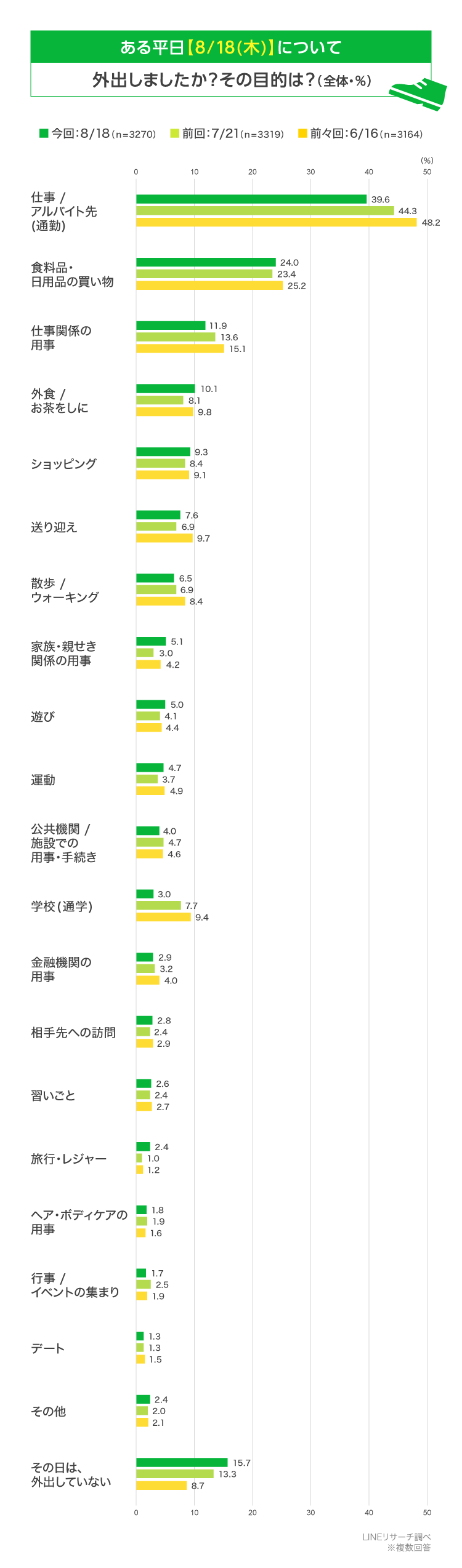This screenshot has height=1568, width=462.
Task: Select the 仕事関係の用事 category label
Action: pyautogui.click(x=62, y=338)
